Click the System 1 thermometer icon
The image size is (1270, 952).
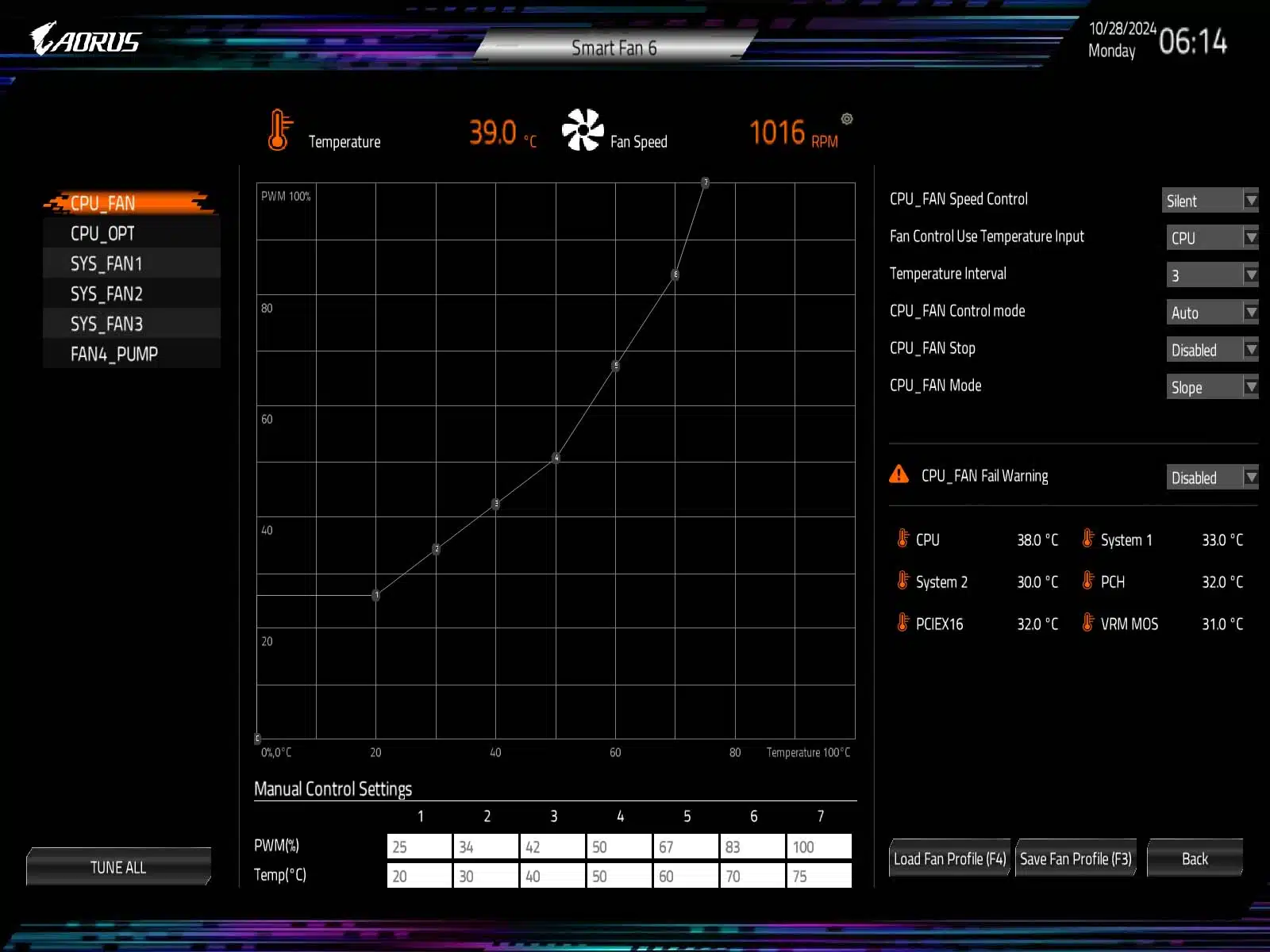pyautogui.click(x=1087, y=539)
